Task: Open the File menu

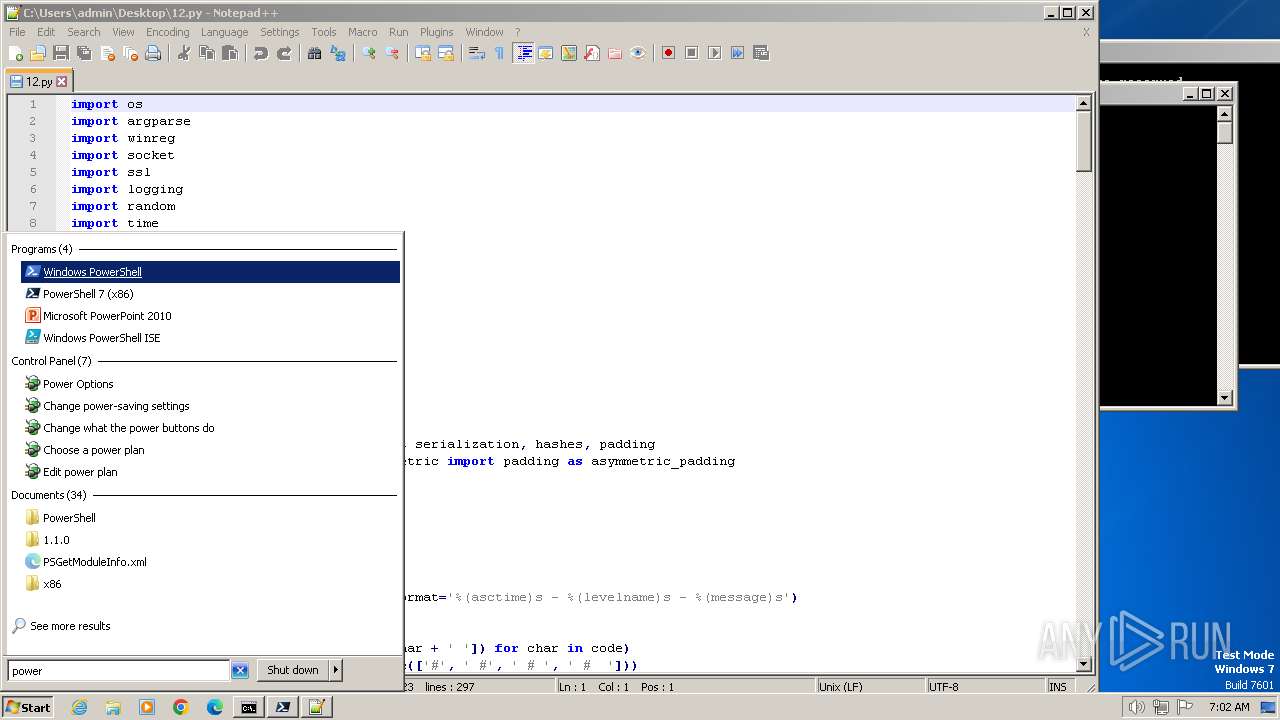Action: point(17,32)
